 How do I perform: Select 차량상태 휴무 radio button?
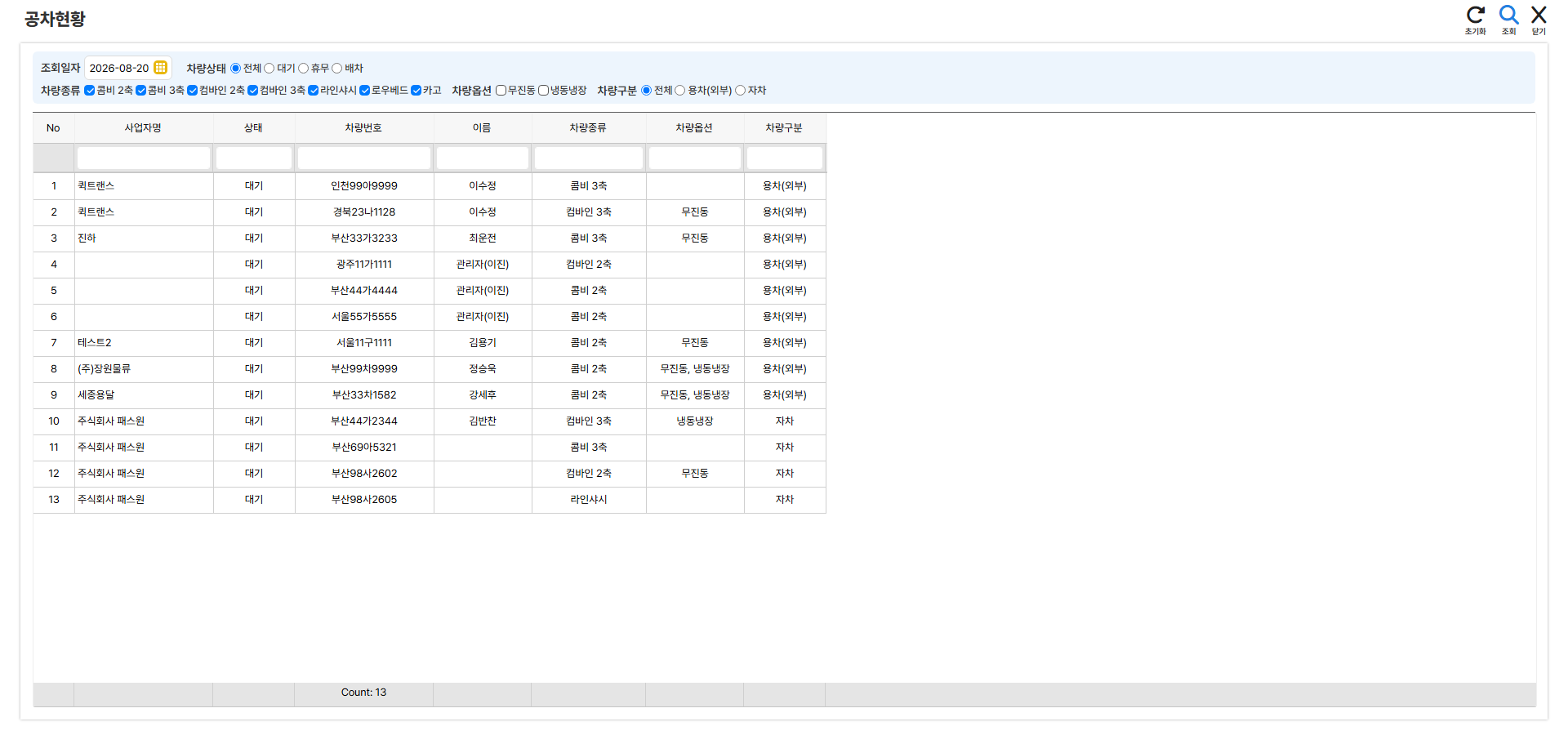click(303, 69)
